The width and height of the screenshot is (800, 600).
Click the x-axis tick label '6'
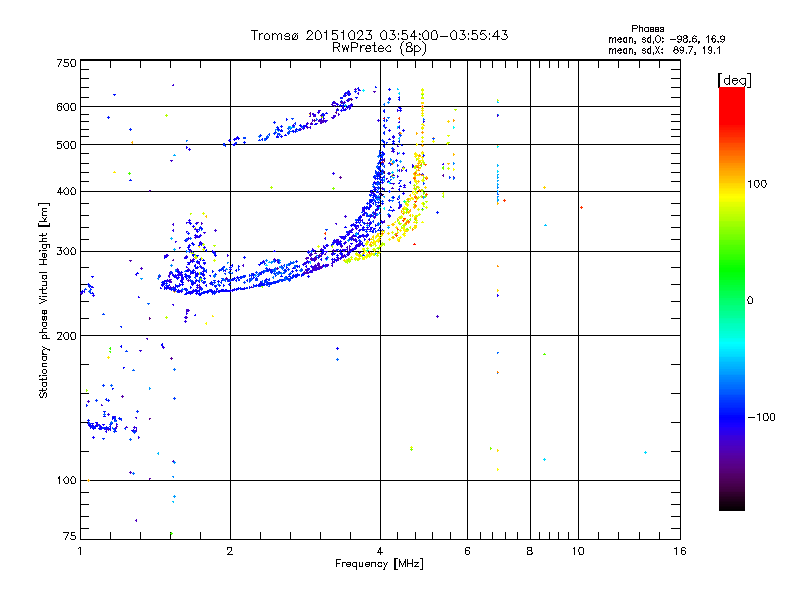(x=467, y=551)
